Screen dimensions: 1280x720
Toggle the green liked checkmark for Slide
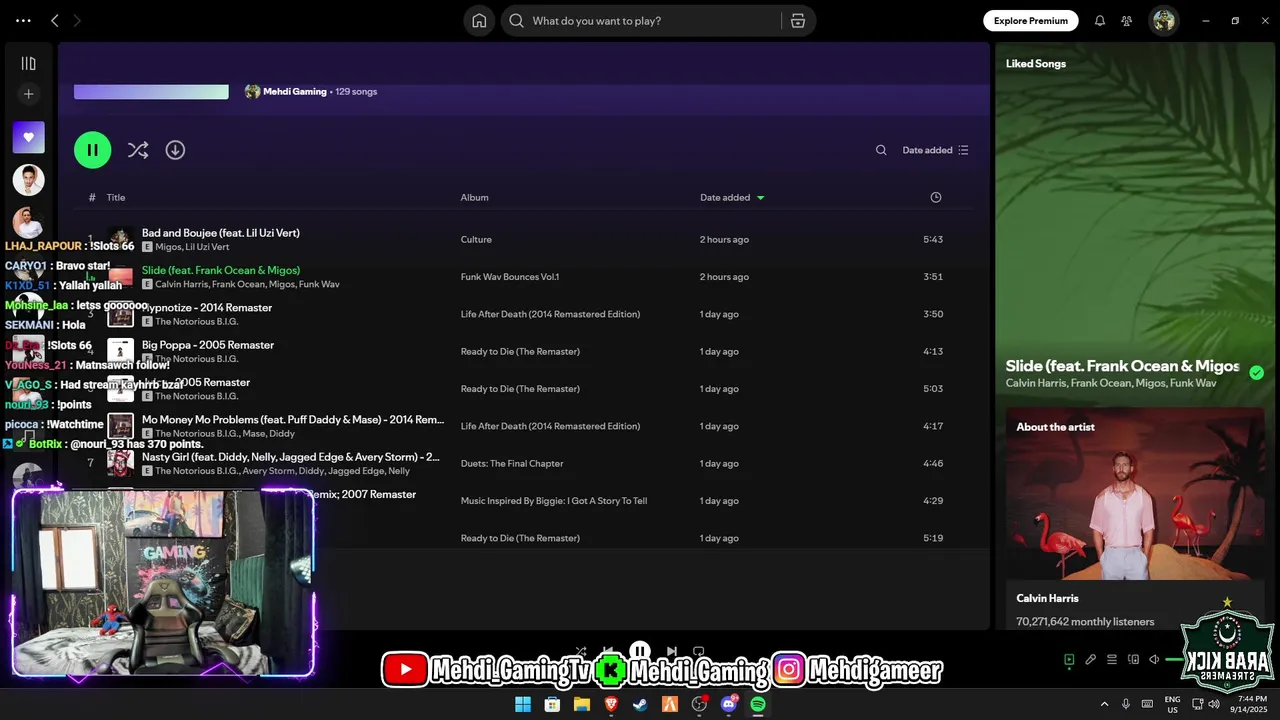coord(1256,373)
